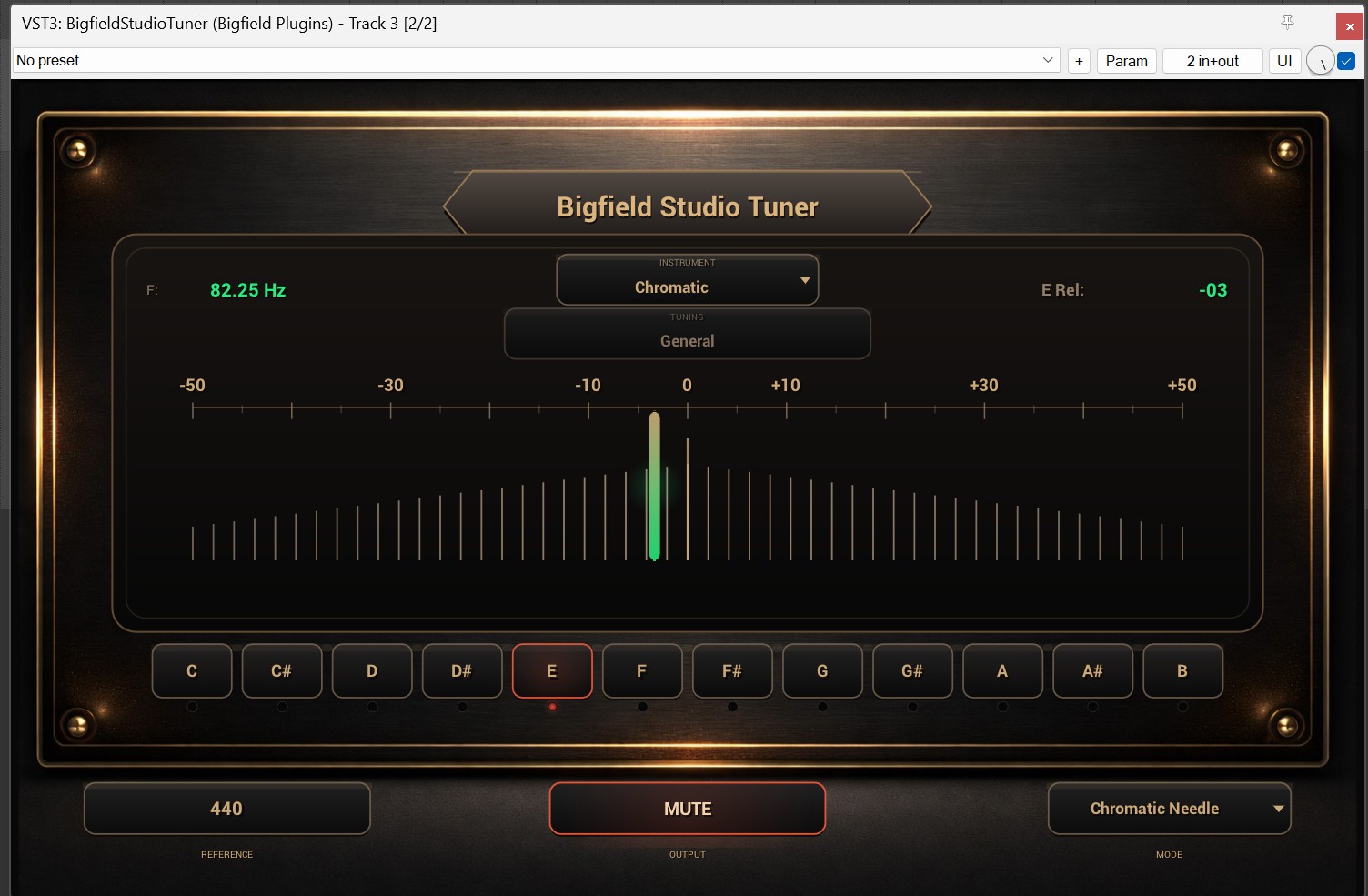Click the OUTPUT label
This screenshot has height=896, width=1368.
(x=688, y=855)
